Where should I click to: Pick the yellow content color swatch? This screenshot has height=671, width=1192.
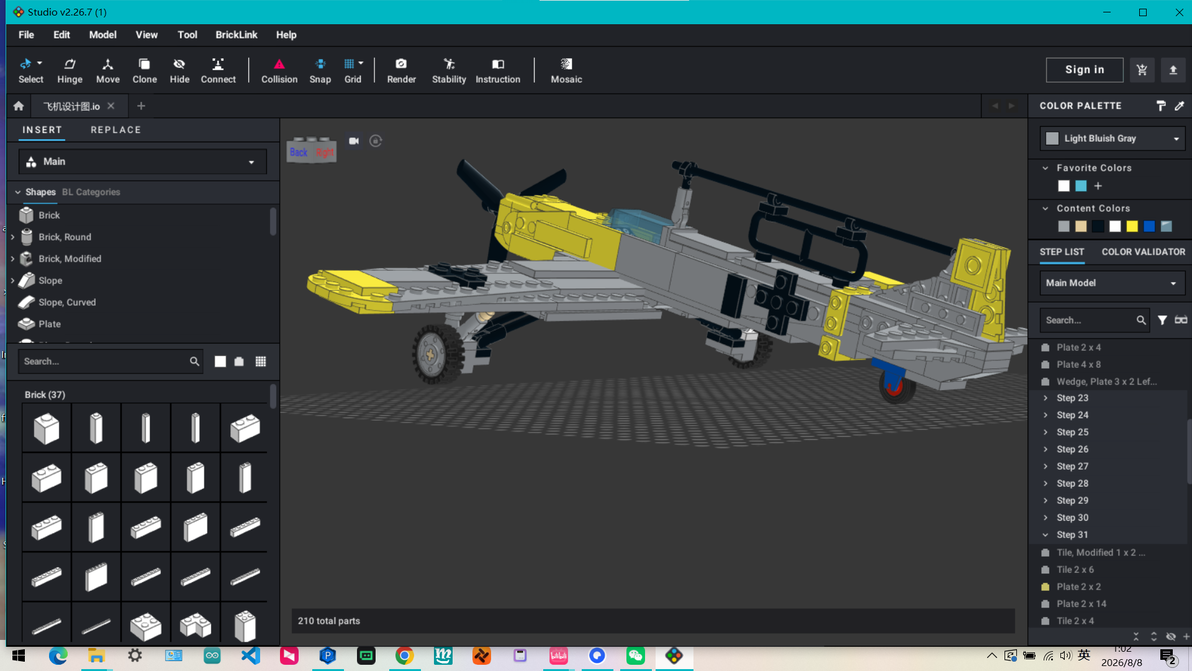coord(1132,226)
